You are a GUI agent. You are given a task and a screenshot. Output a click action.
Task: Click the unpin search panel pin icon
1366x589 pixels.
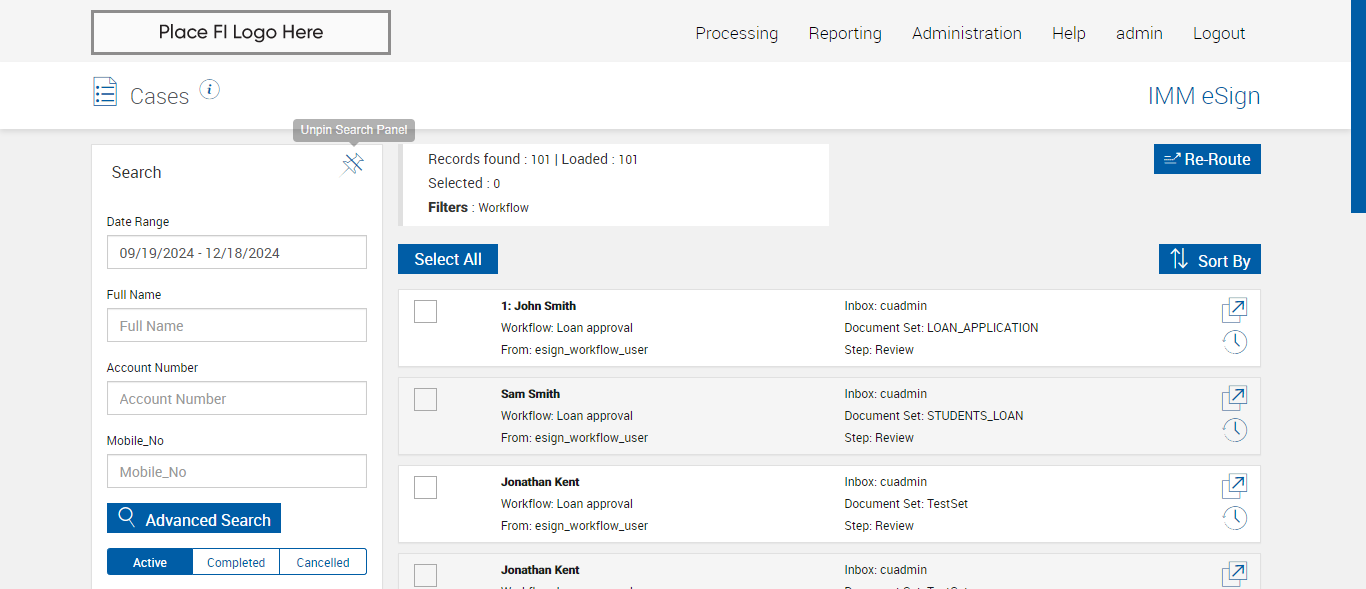(x=353, y=165)
